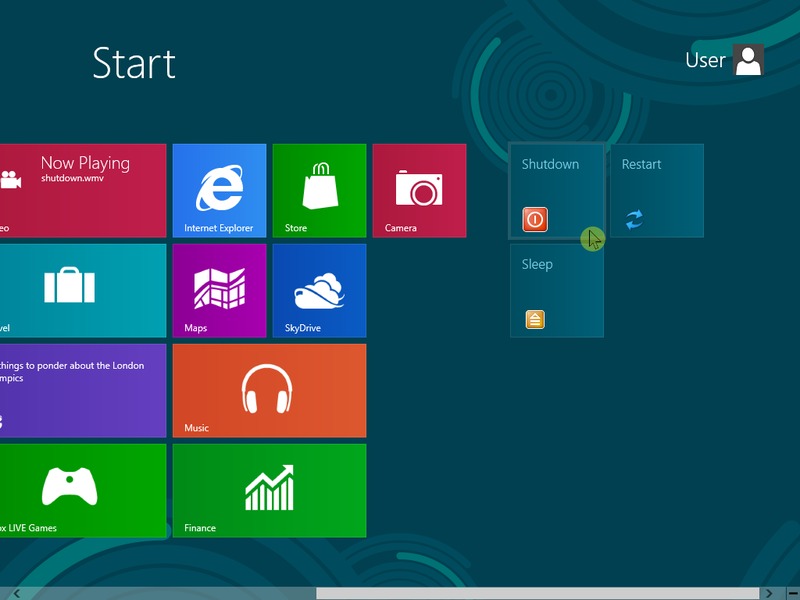Click the Shutdown tile

tap(556, 190)
